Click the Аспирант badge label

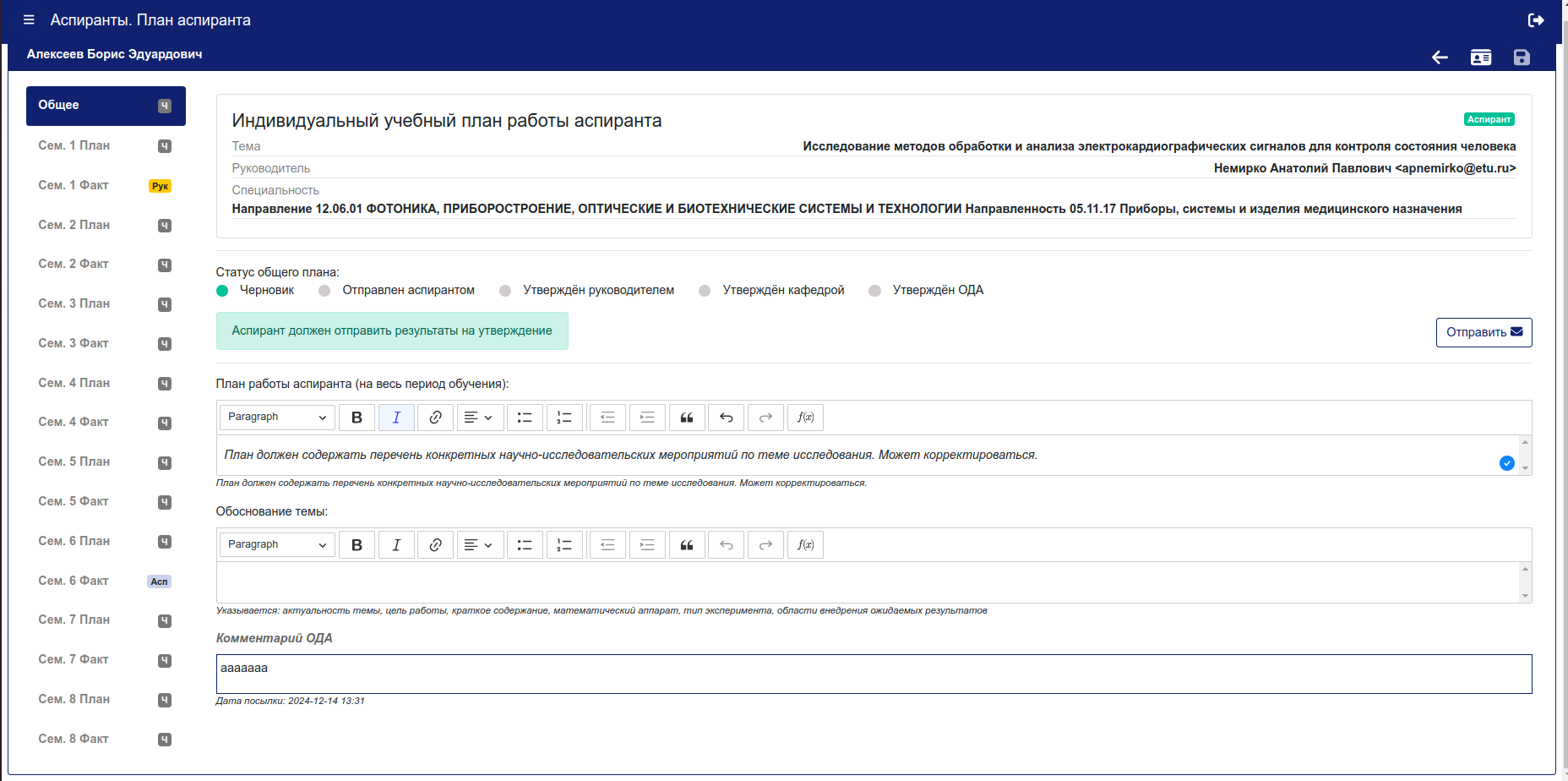click(x=1489, y=119)
